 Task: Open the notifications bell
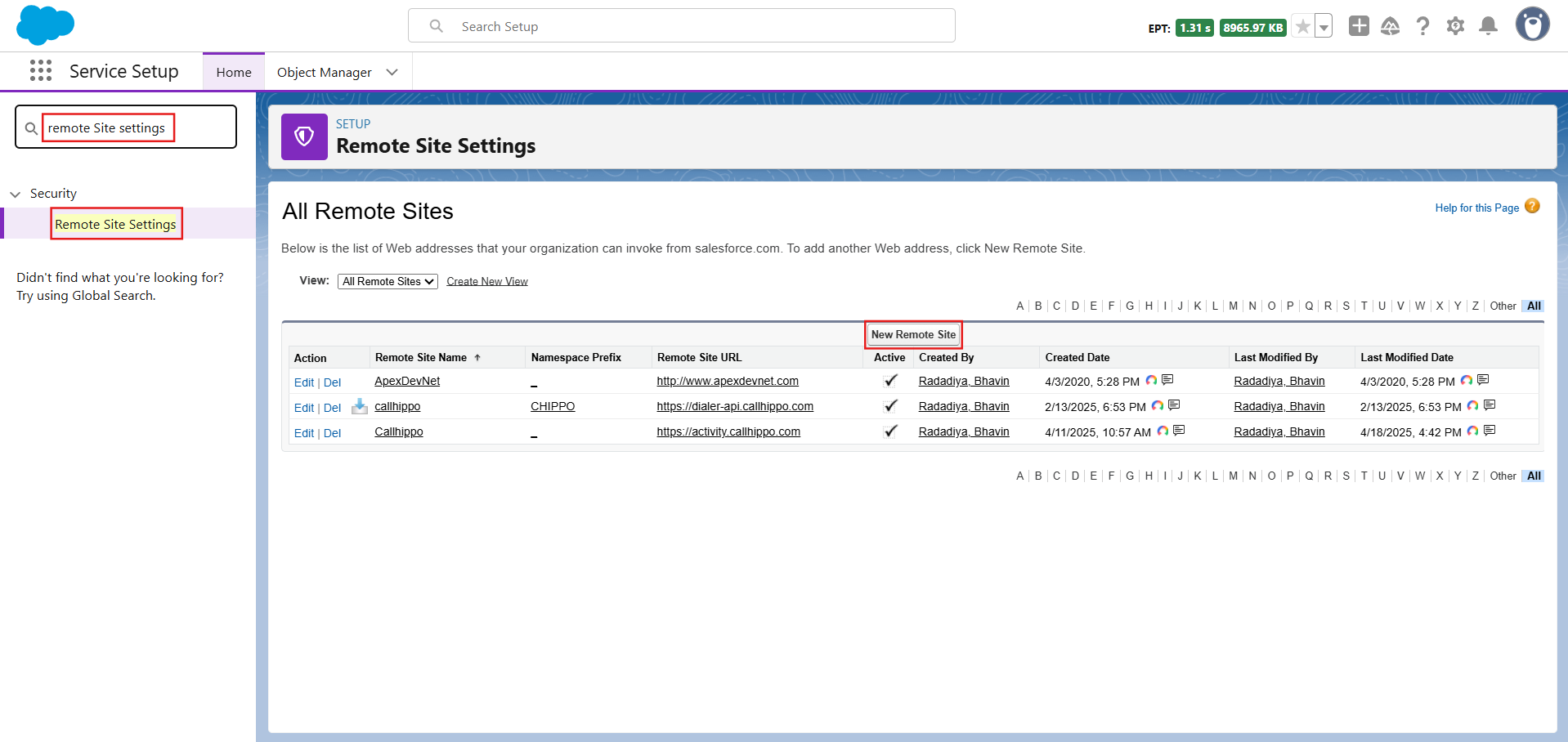tap(1489, 26)
